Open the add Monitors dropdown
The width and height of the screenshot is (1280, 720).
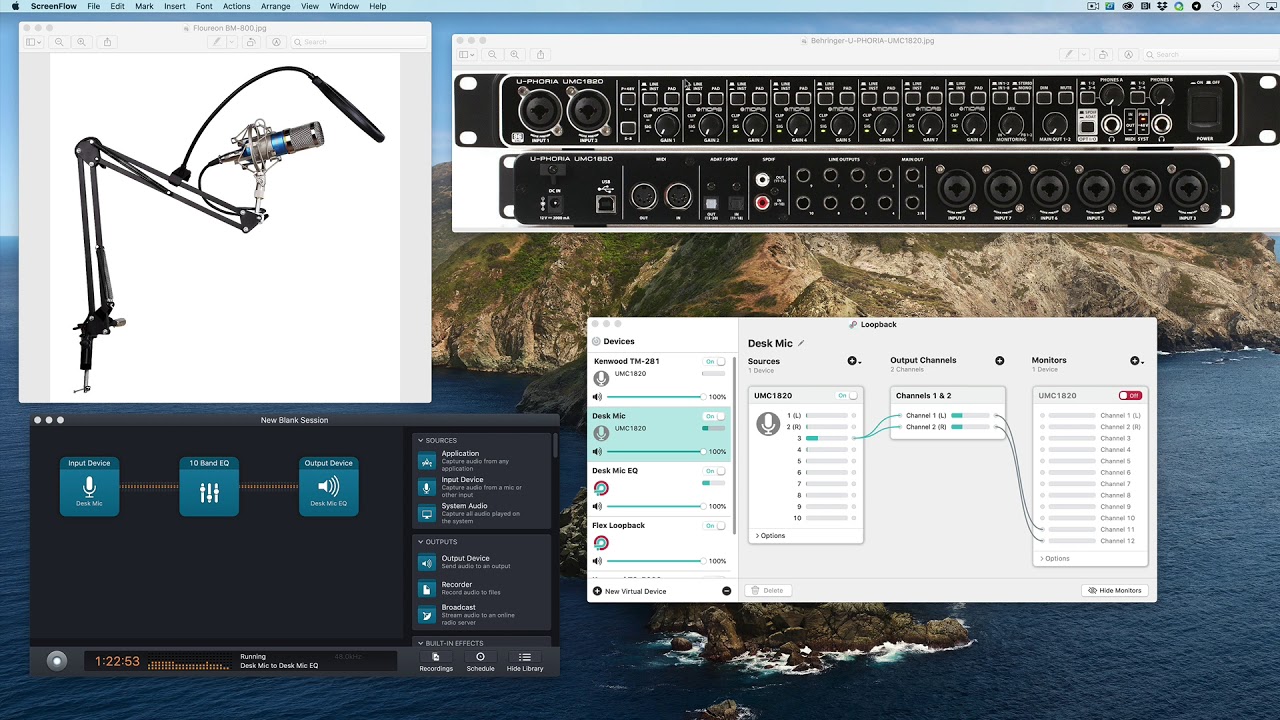tap(1137, 361)
